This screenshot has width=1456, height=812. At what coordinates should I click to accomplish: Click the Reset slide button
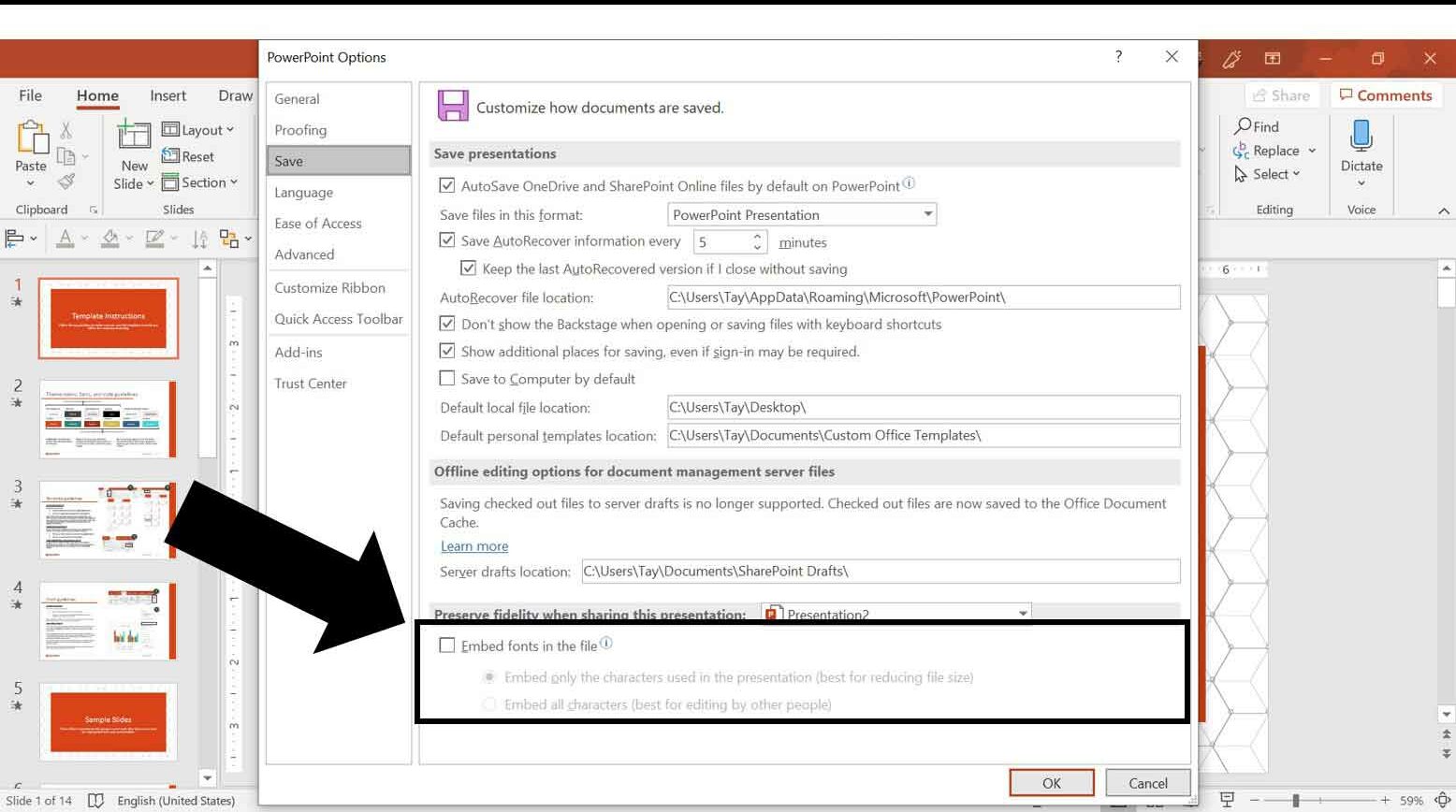(x=188, y=156)
